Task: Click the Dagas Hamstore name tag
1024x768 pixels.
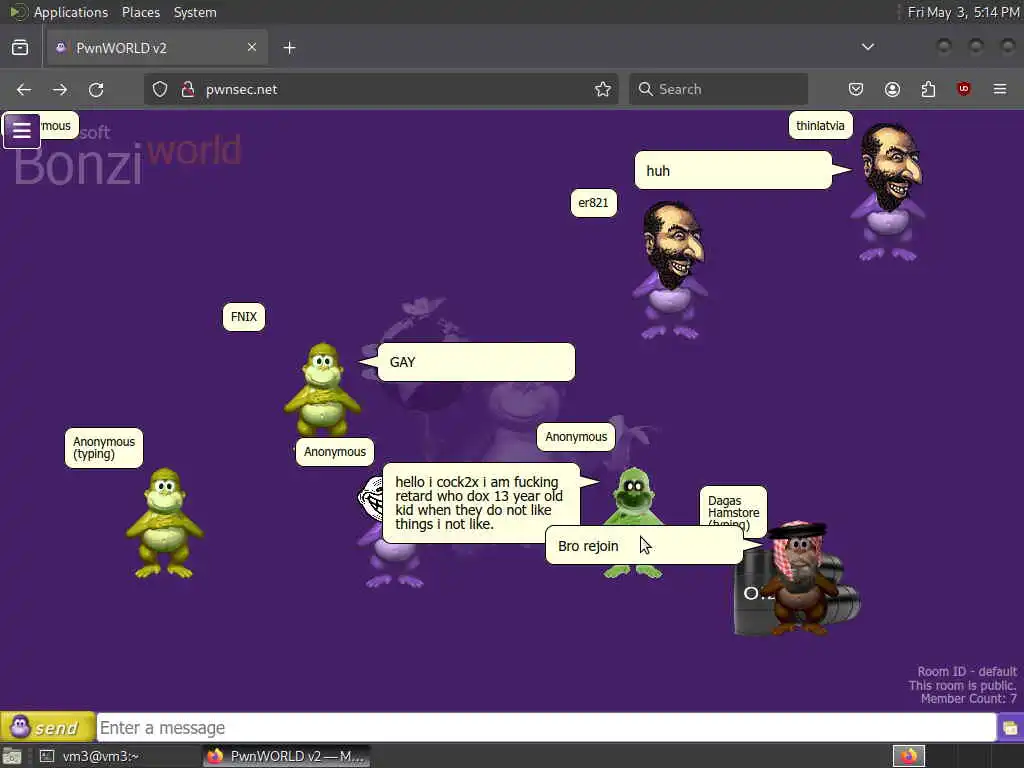Action: 733,507
